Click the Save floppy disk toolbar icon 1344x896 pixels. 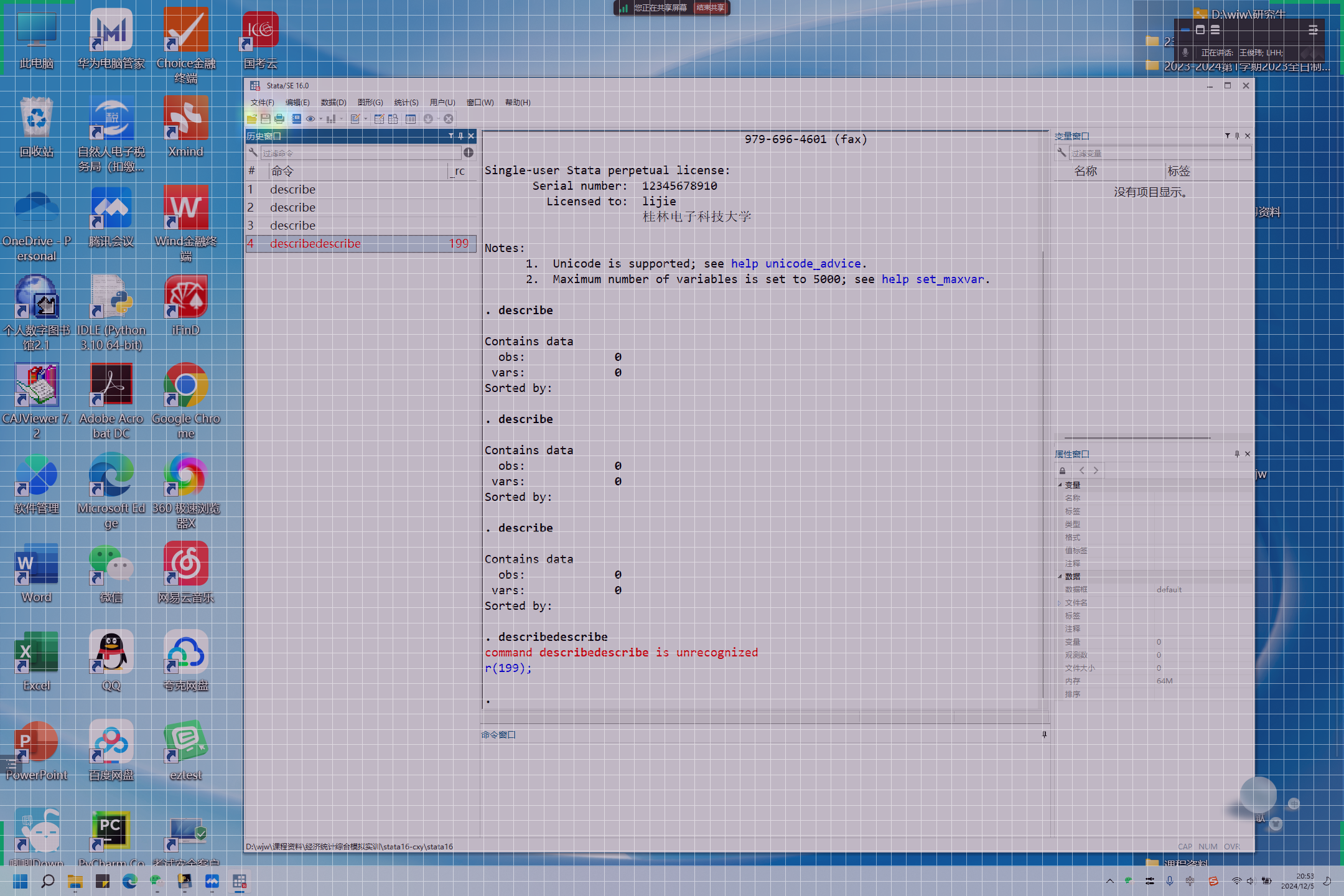(266, 119)
